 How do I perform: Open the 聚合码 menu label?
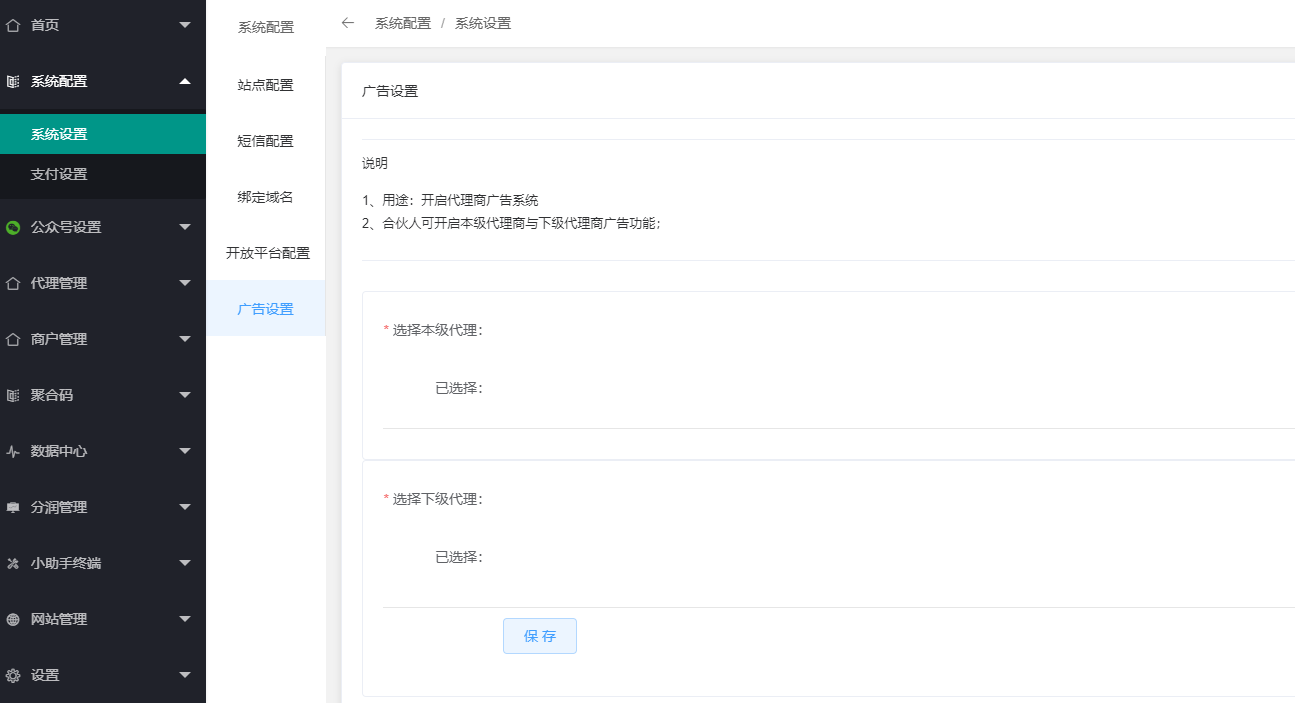pos(52,395)
